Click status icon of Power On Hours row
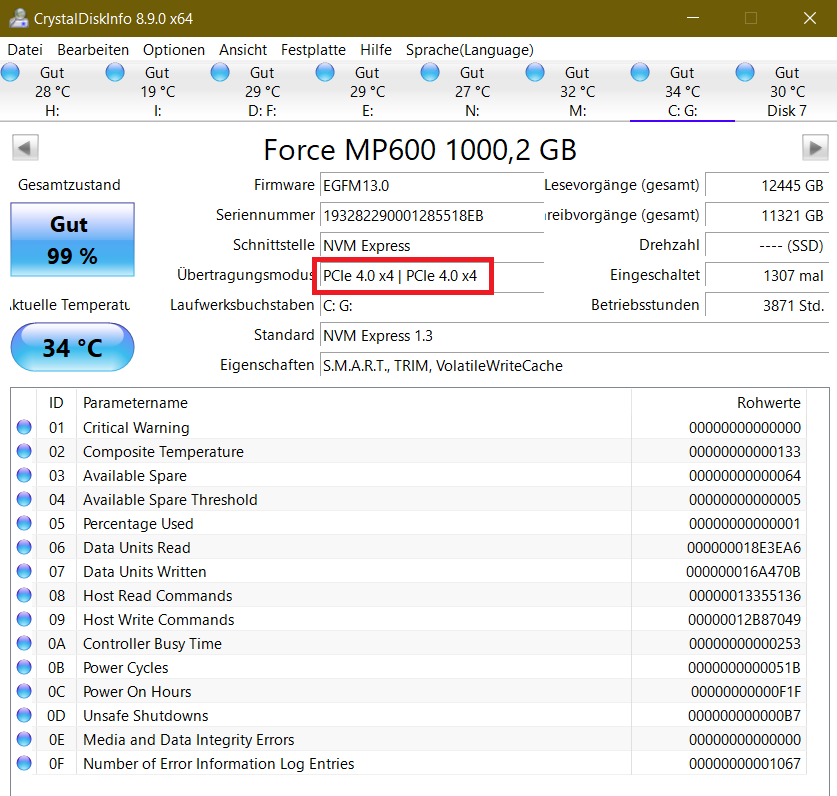This screenshot has width=837, height=796. point(24,691)
